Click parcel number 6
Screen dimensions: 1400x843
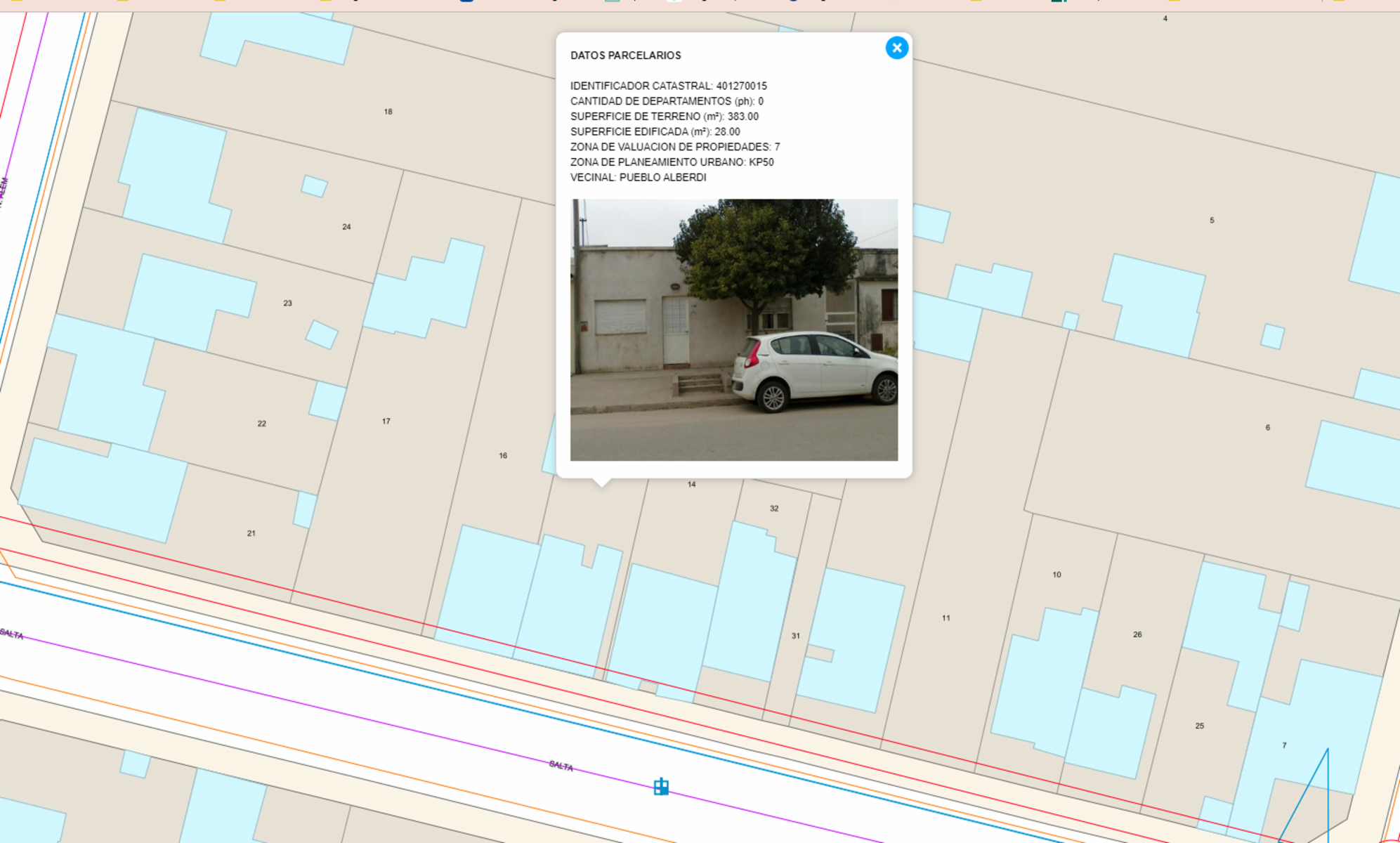[1267, 428]
